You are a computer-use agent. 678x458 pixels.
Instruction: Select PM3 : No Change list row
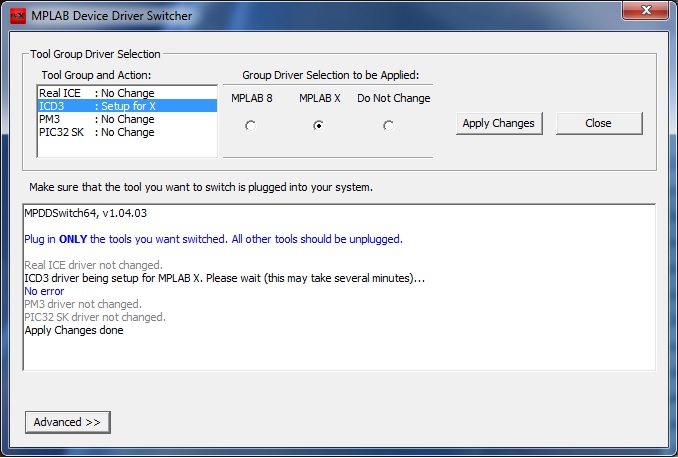(127, 119)
